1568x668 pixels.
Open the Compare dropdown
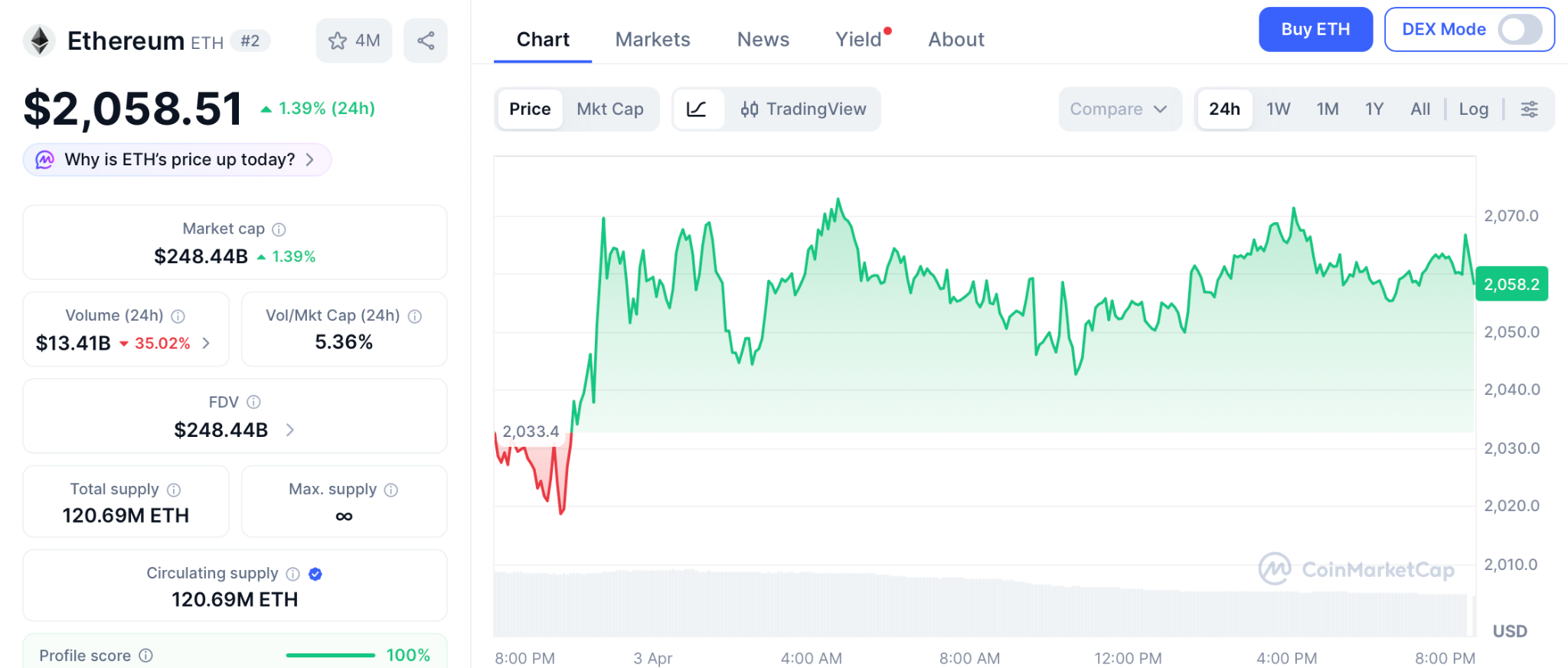(x=1119, y=109)
